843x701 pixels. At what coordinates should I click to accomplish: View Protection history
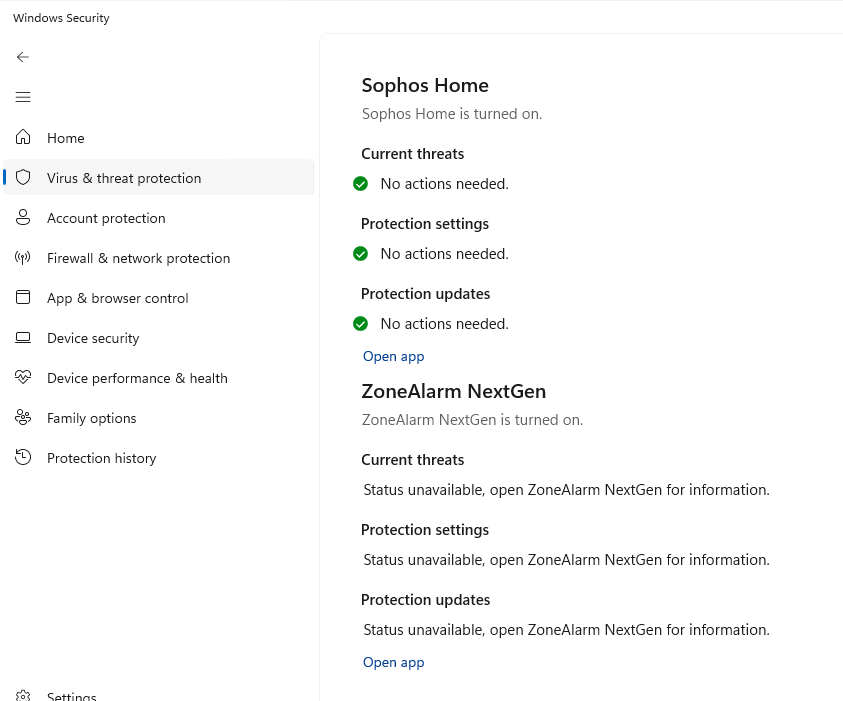(x=159, y=458)
